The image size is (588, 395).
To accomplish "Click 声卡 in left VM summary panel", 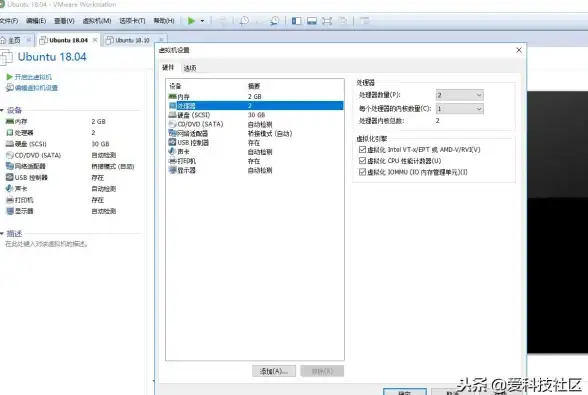I will [16, 188].
